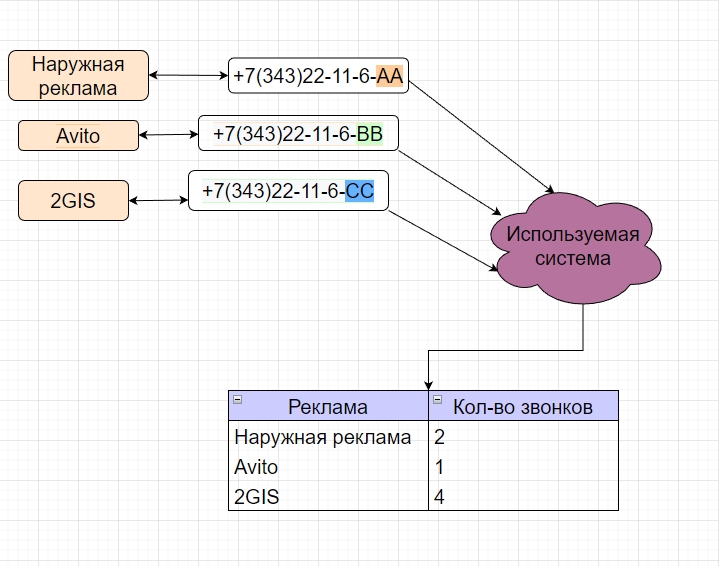Click the phone number box ending in BB
The image size is (719, 566).
298,132
